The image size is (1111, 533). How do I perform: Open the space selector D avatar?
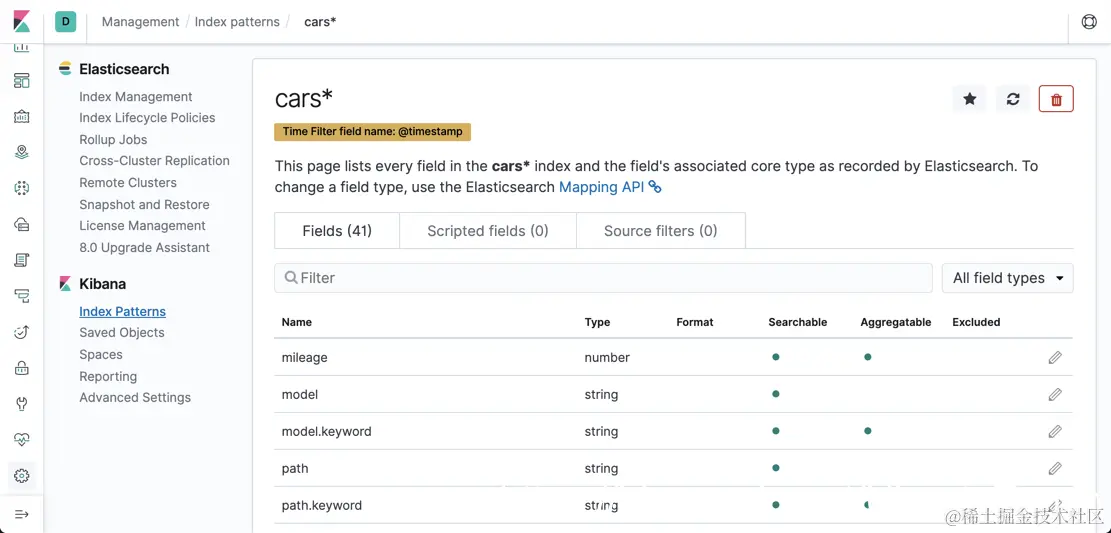coord(66,21)
